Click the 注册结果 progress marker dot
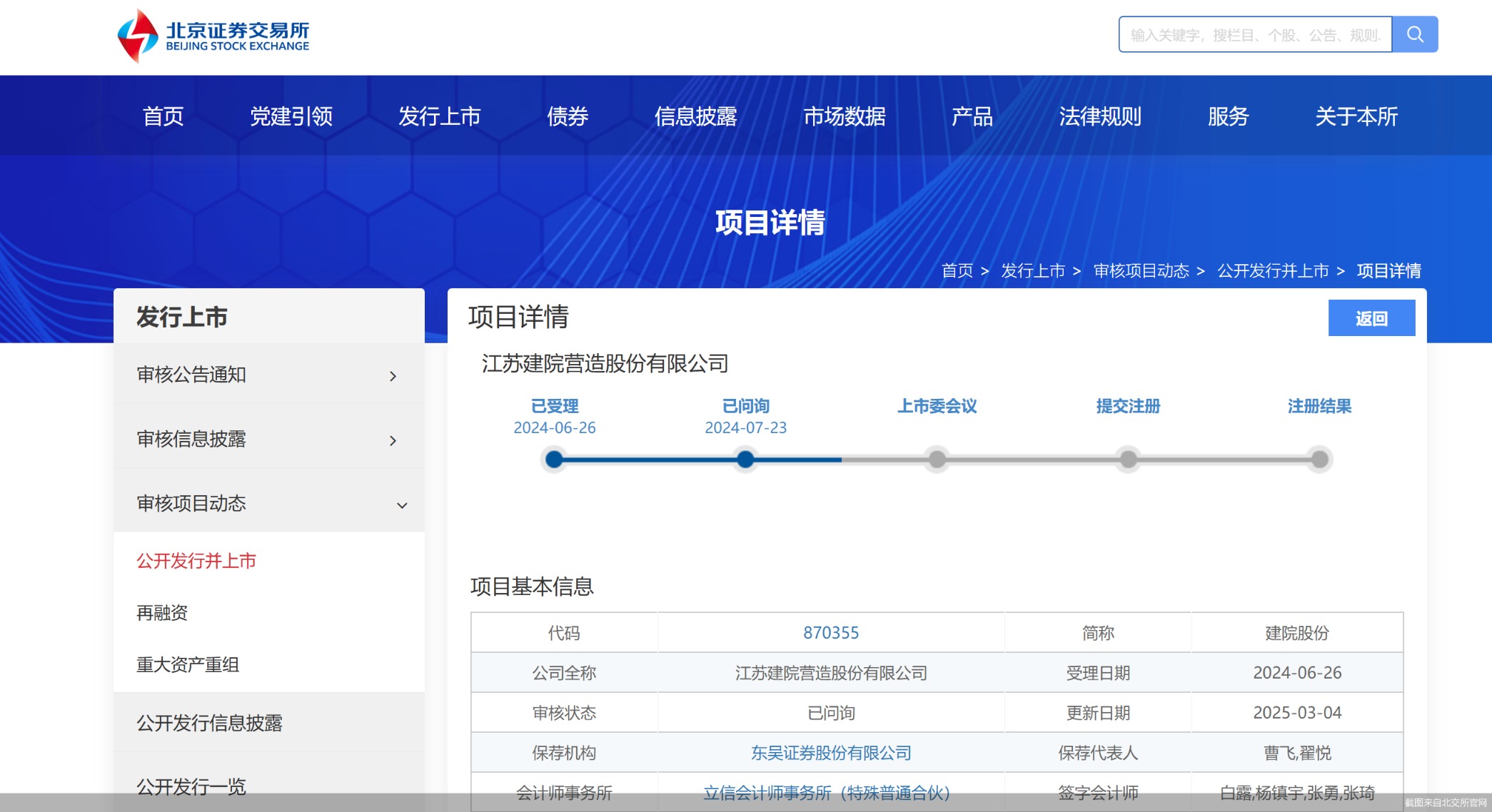Screen dimensions: 1492x812 1319,459
